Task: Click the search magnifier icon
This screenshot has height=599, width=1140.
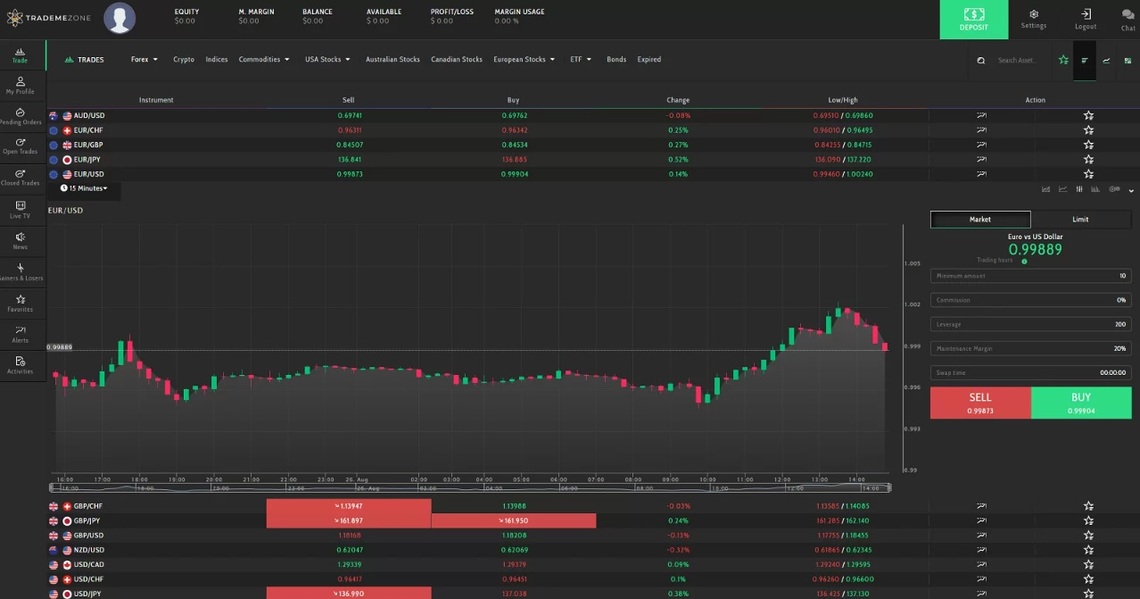Action: [x=981, y=60]
